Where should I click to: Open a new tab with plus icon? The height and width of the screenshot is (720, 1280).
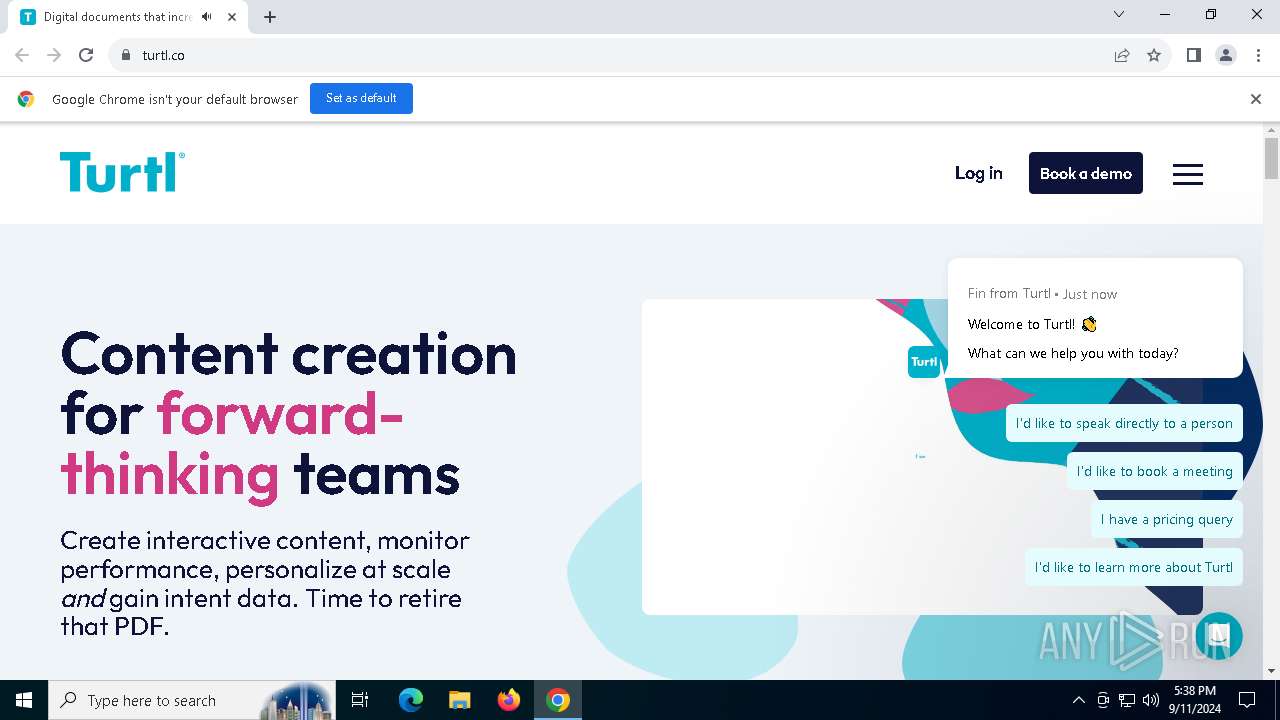coord(270,17)
